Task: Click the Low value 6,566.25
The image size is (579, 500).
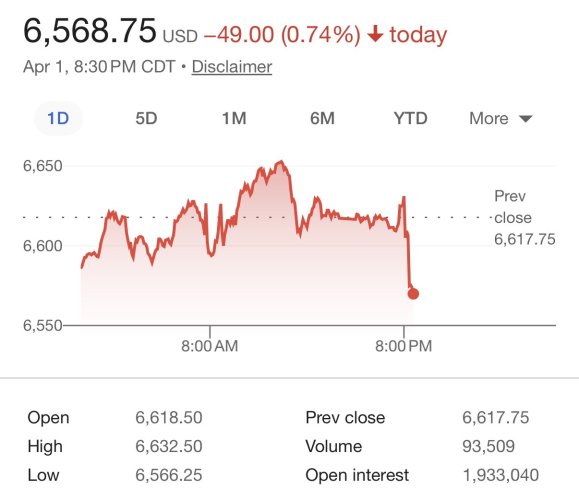Action: pyautogui.click(x=169, y=475)
